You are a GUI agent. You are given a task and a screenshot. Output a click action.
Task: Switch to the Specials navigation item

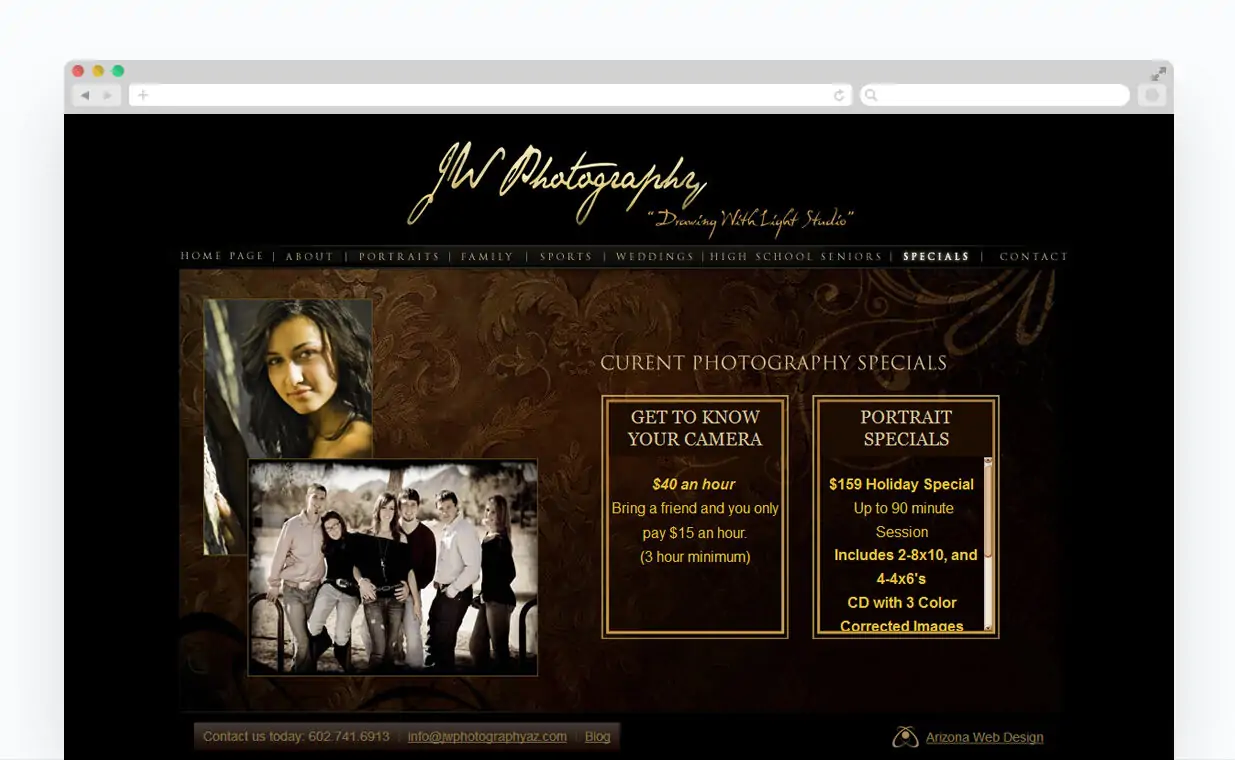pos(936,257)
